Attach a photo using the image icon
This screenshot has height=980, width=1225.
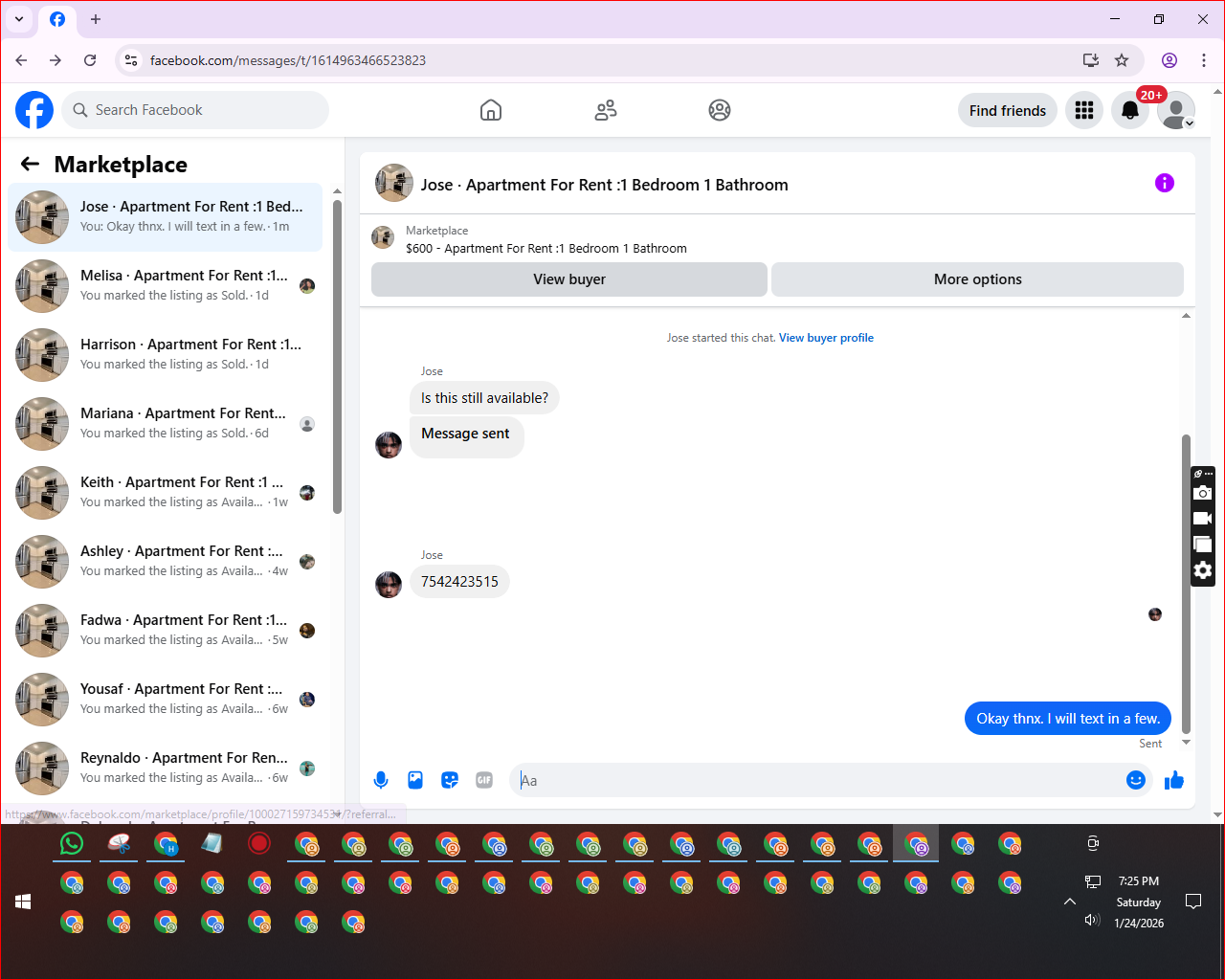pyautogui.click(x=415, y=780)
